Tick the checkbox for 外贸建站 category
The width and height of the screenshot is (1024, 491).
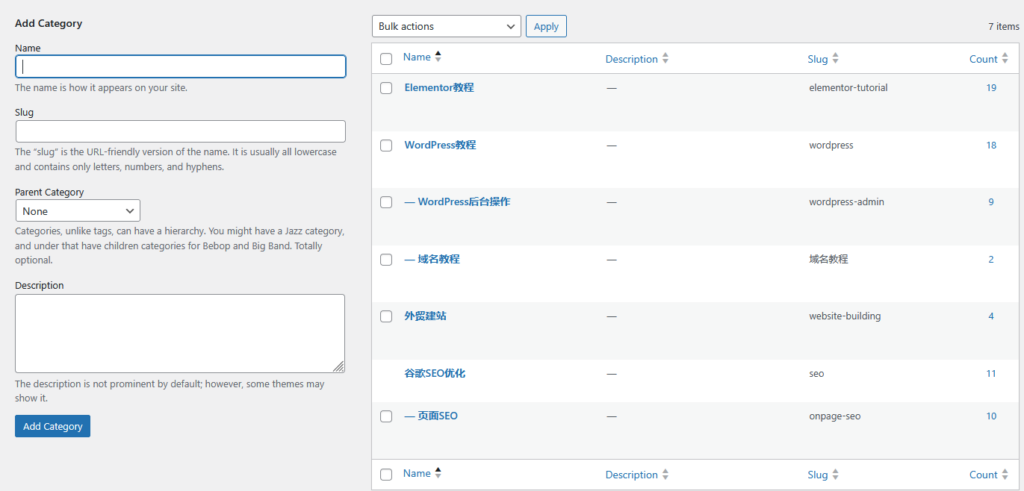click(x=387, y=316)
